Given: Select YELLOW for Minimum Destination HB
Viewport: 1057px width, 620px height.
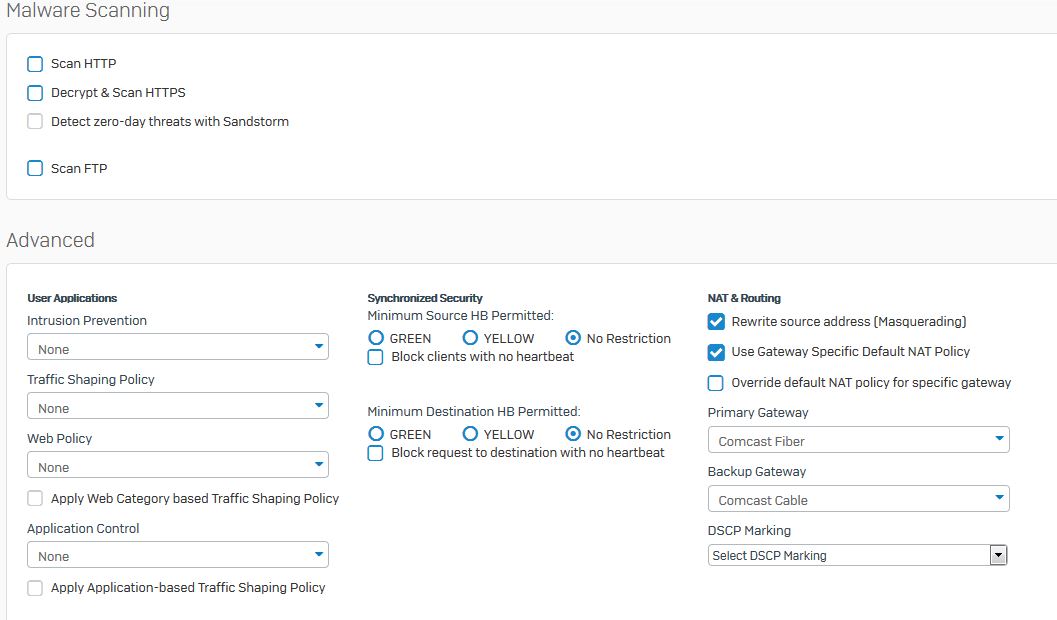Looking at the screenshot, I should (x=470, y=434).
